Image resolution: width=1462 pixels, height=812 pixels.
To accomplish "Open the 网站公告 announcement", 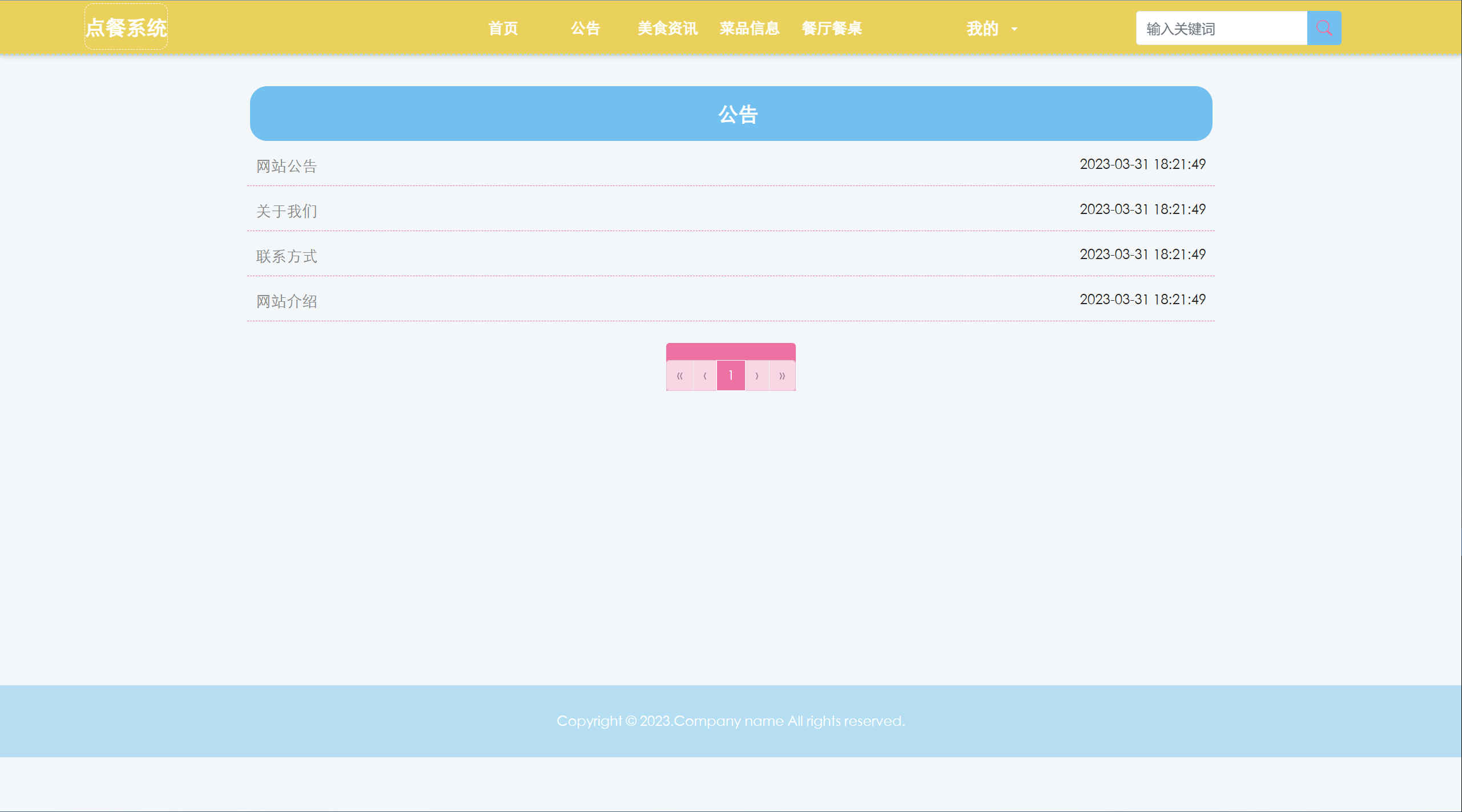I will (287, 165).
